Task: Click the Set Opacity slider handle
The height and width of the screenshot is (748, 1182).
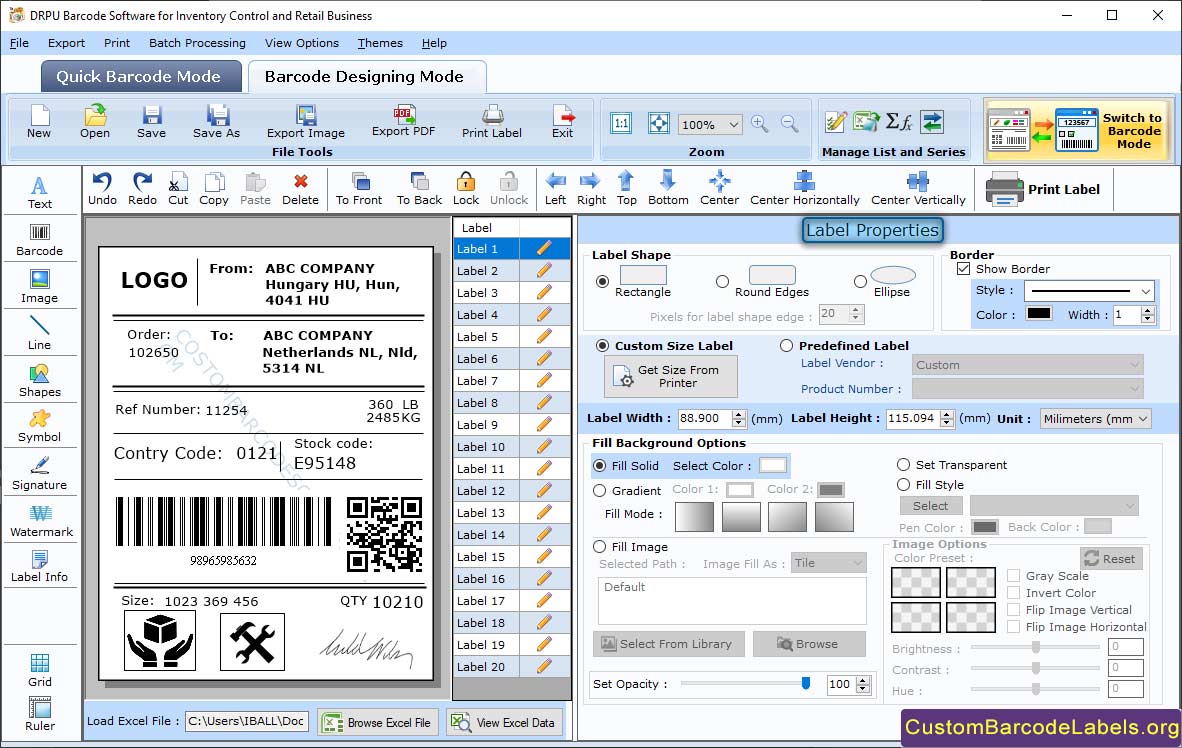Action: point(806,683)
